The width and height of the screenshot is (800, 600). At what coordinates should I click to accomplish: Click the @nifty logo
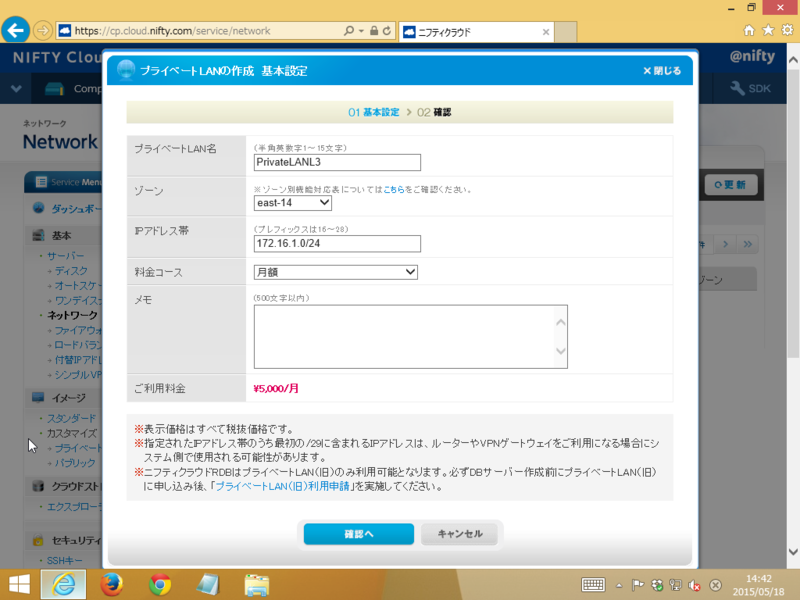pos(752,56)
